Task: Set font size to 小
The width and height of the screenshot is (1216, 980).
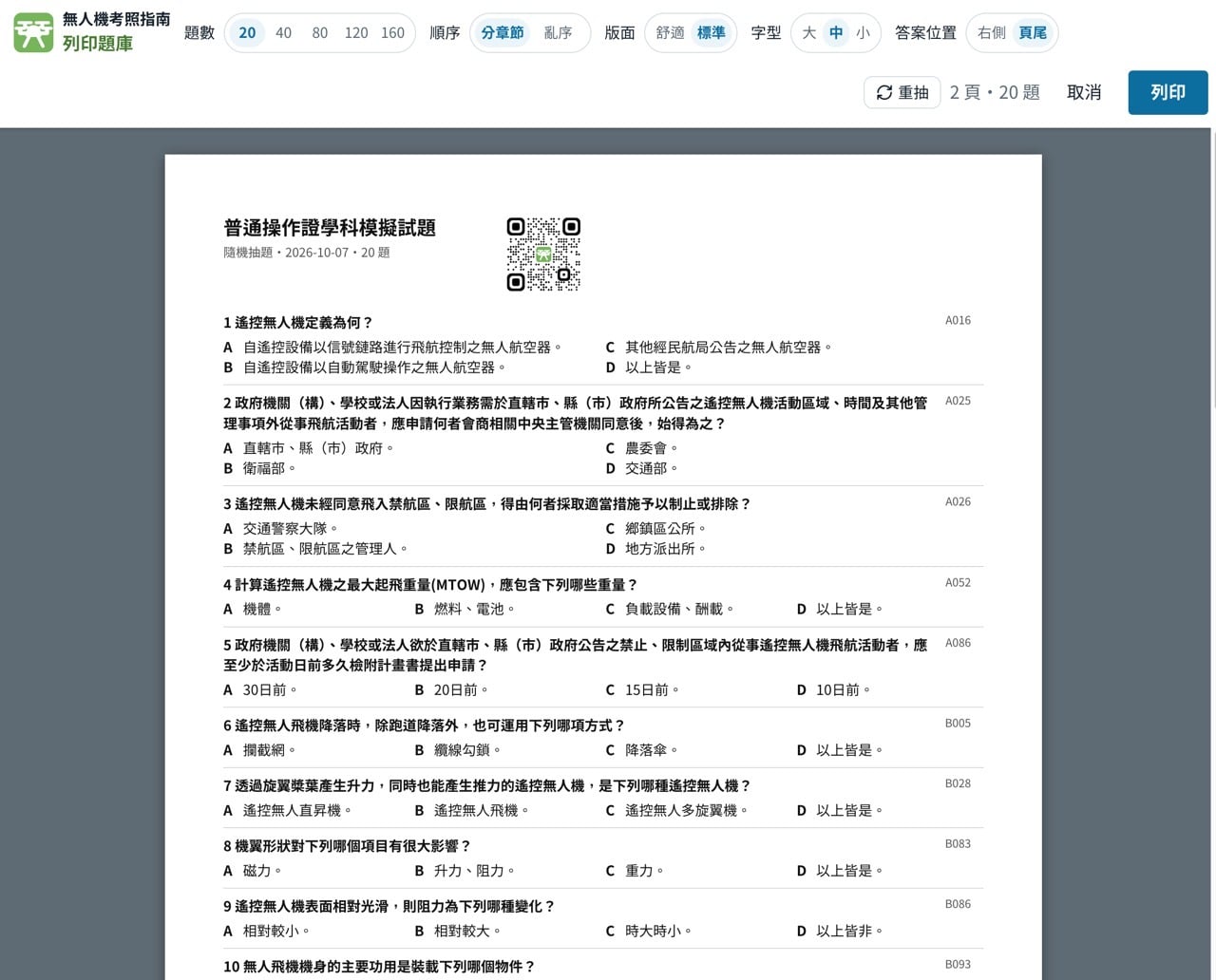Action: point(863,32)
